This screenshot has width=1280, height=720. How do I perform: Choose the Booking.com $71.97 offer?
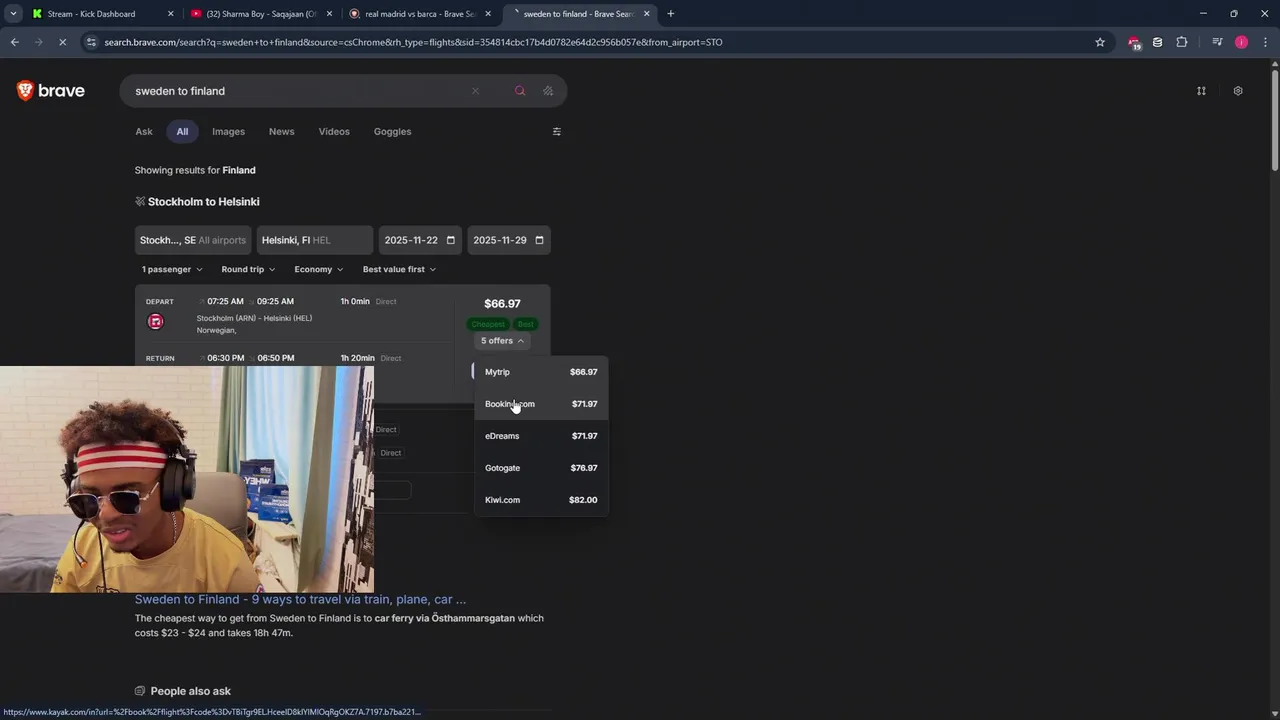coord(541,404)
